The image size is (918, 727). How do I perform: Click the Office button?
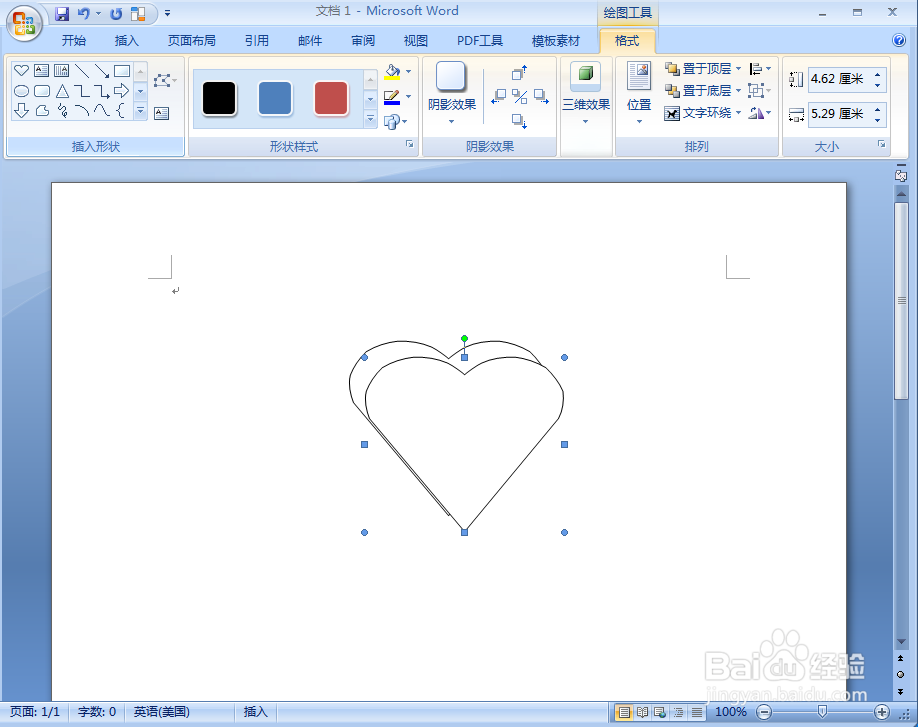pos(23,23)
